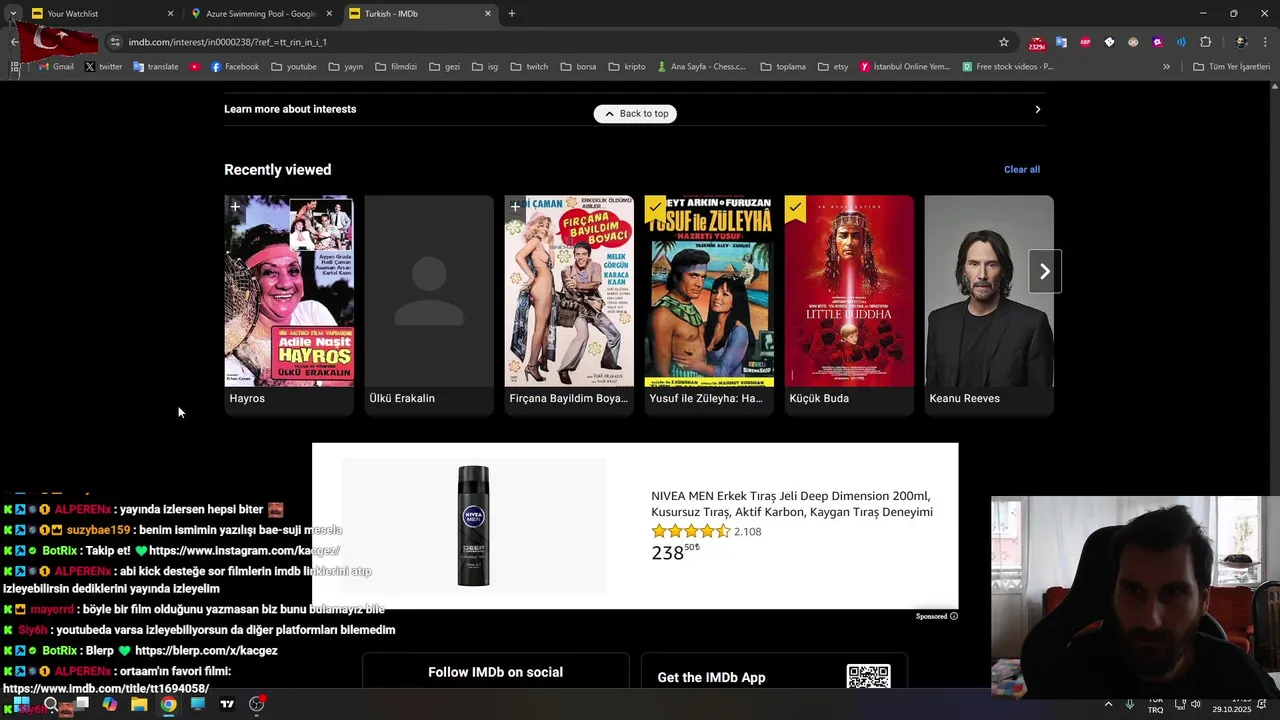Click the IMDb App QR code
The height and width of the screenshot is (720, 1280).
point(868,676)
